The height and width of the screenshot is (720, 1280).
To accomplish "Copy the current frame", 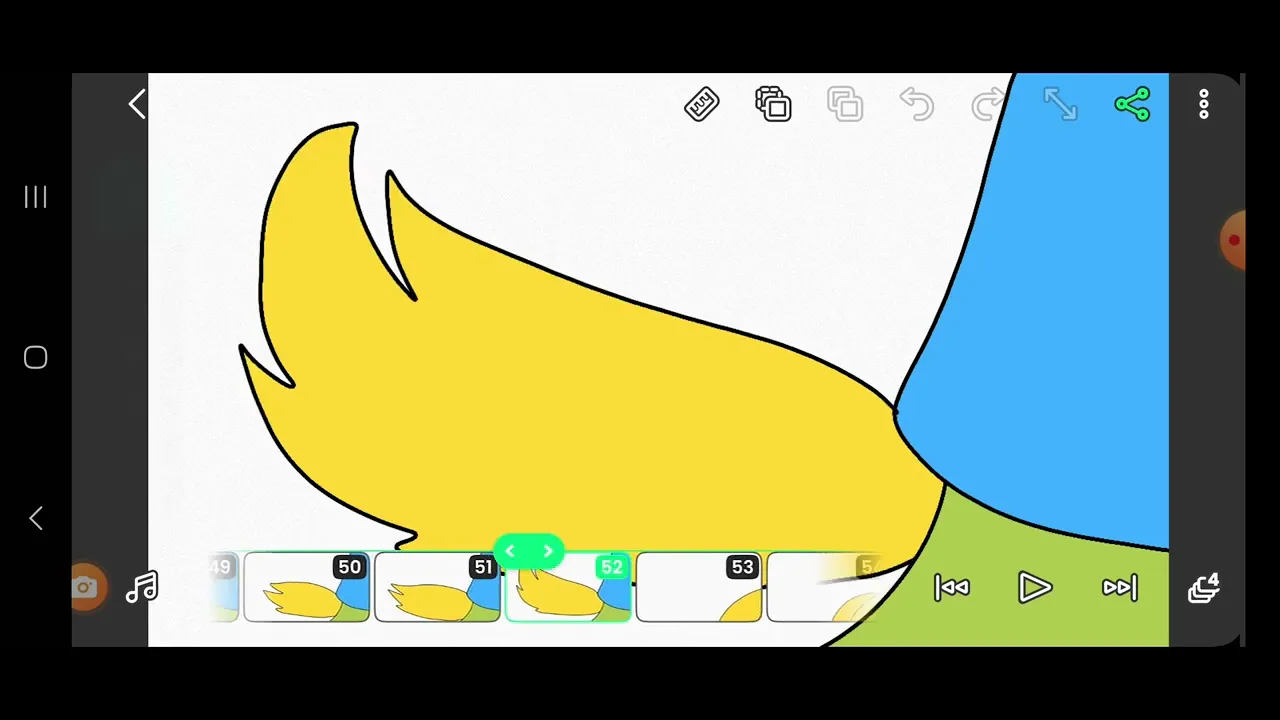I will 774,105.
